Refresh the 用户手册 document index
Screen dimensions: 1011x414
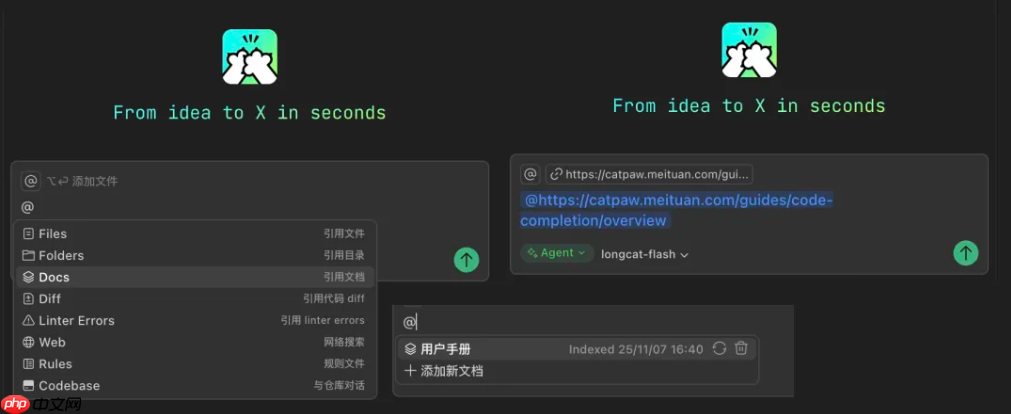pyautogui.click(x=719, y=349)
